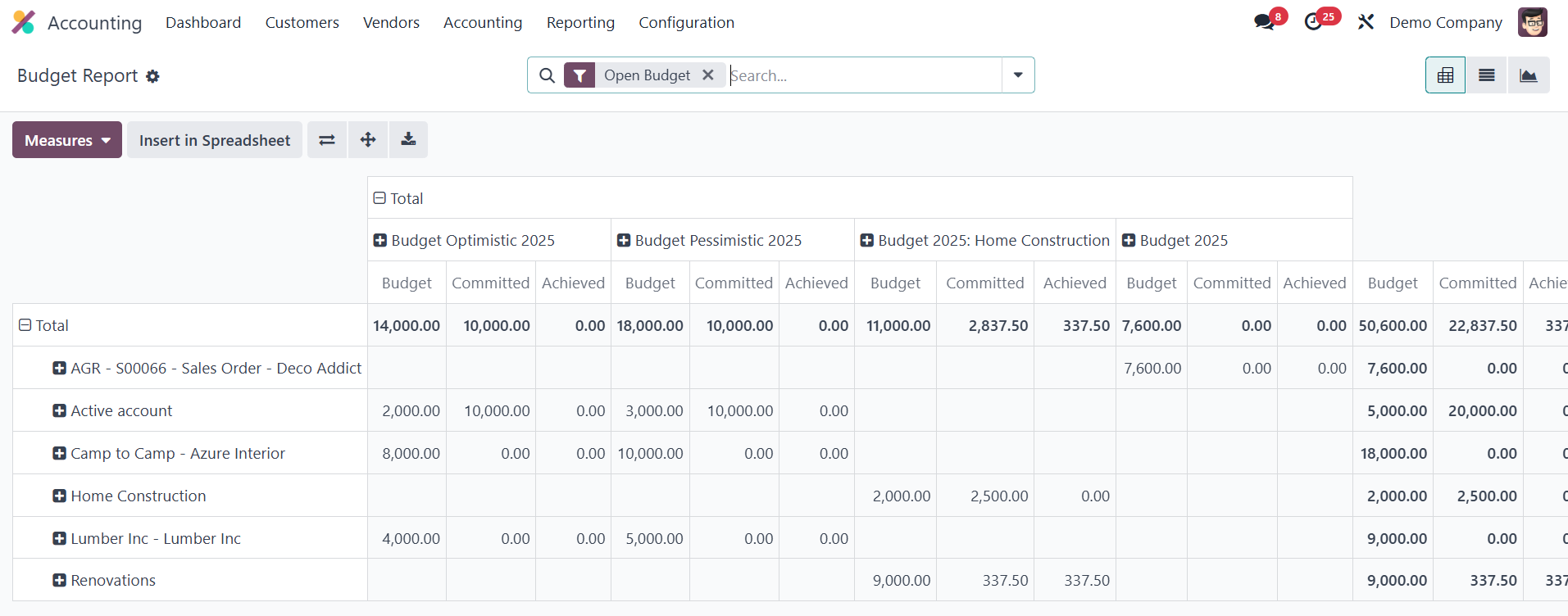
Task: Switch to the graph view
Action: (1528, 75)
